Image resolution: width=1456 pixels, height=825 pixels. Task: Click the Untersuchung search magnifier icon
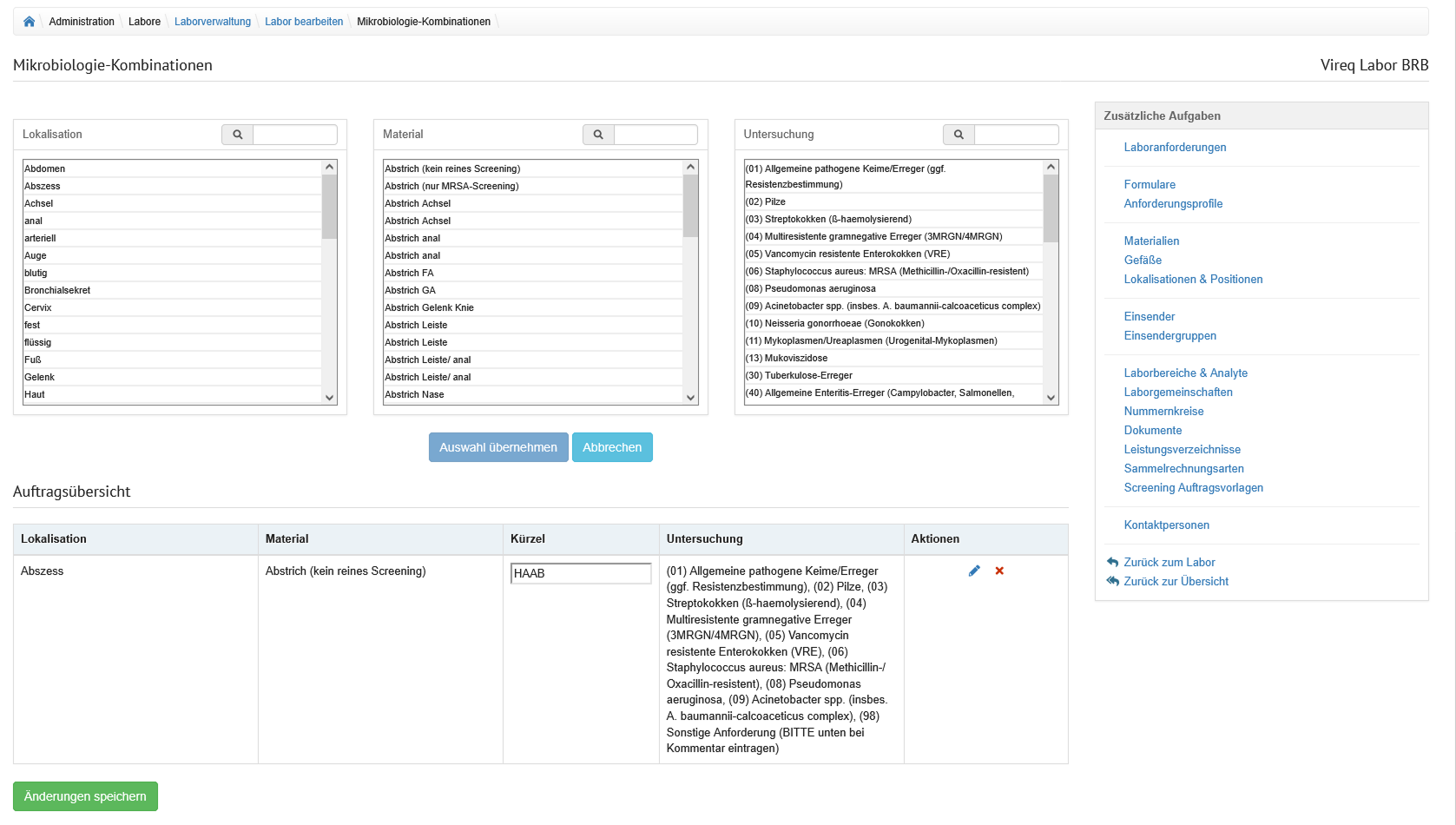pyautogui.click(x=959, y=135)
